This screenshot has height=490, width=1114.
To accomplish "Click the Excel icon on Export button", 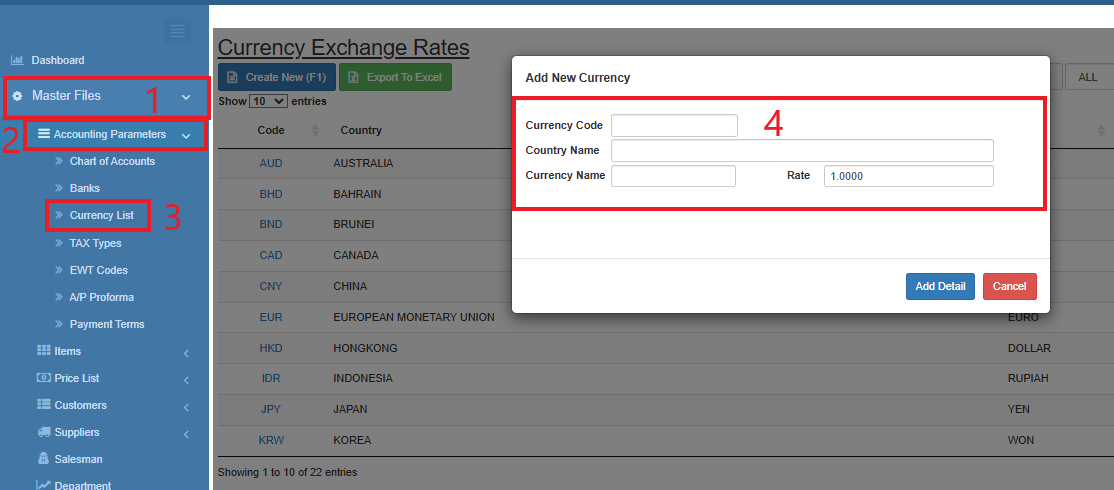I will 352,77.
